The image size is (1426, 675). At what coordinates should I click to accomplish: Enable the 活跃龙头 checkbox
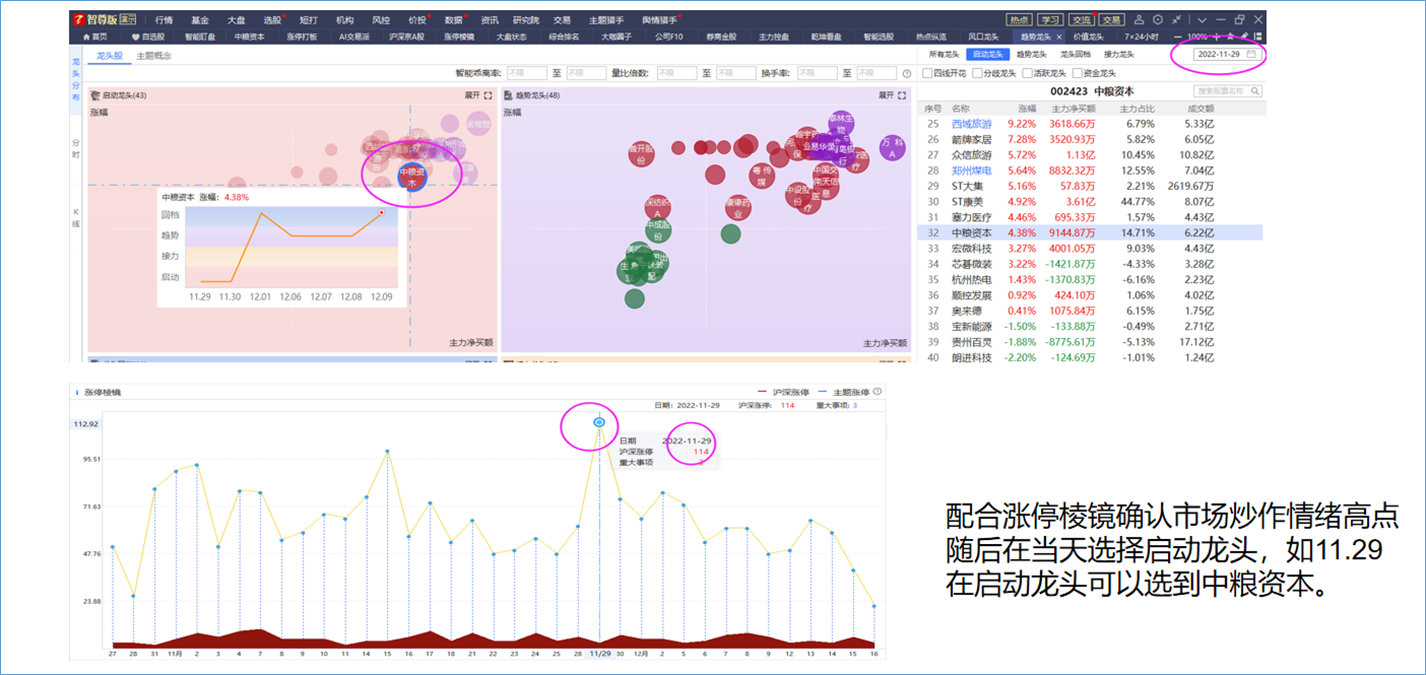click(1027, 73)
